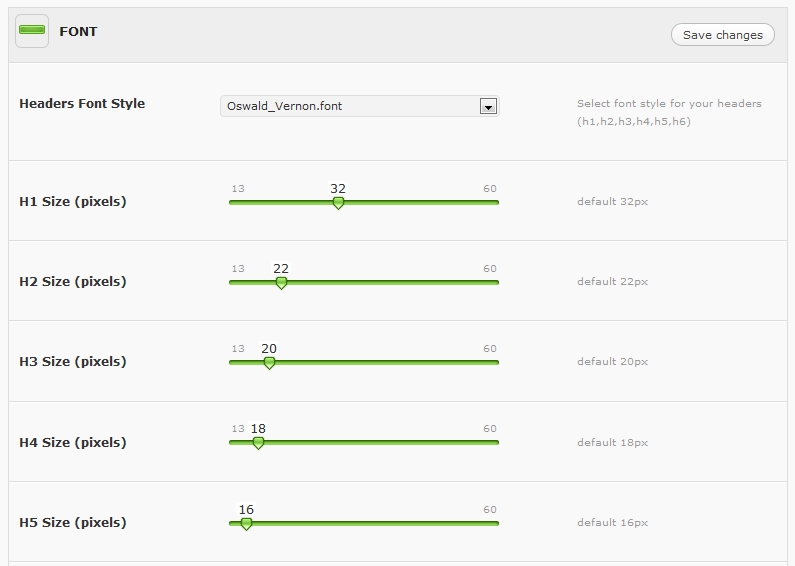Click the H4 Size slider handle
The image size is (795, 566).
(258, 443)
